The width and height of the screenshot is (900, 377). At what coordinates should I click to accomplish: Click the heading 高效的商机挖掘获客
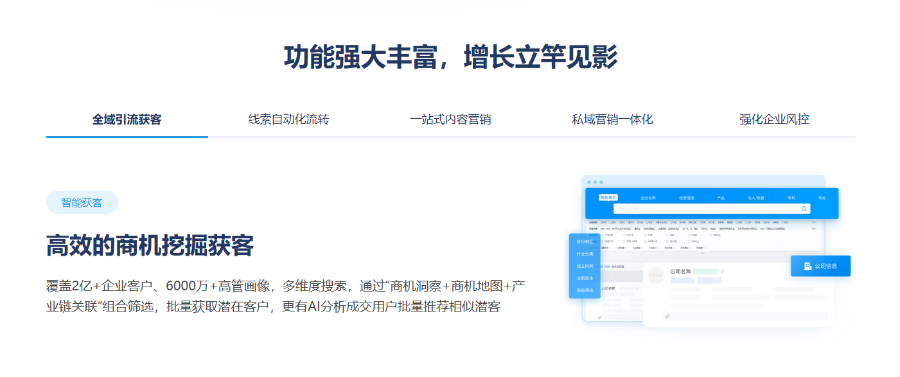click(150, 246)
